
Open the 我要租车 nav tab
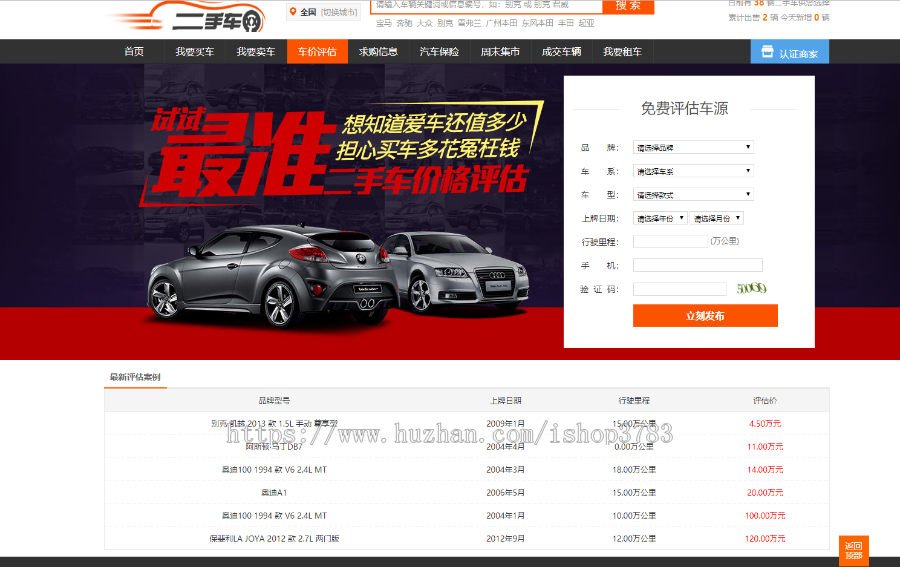623,52
